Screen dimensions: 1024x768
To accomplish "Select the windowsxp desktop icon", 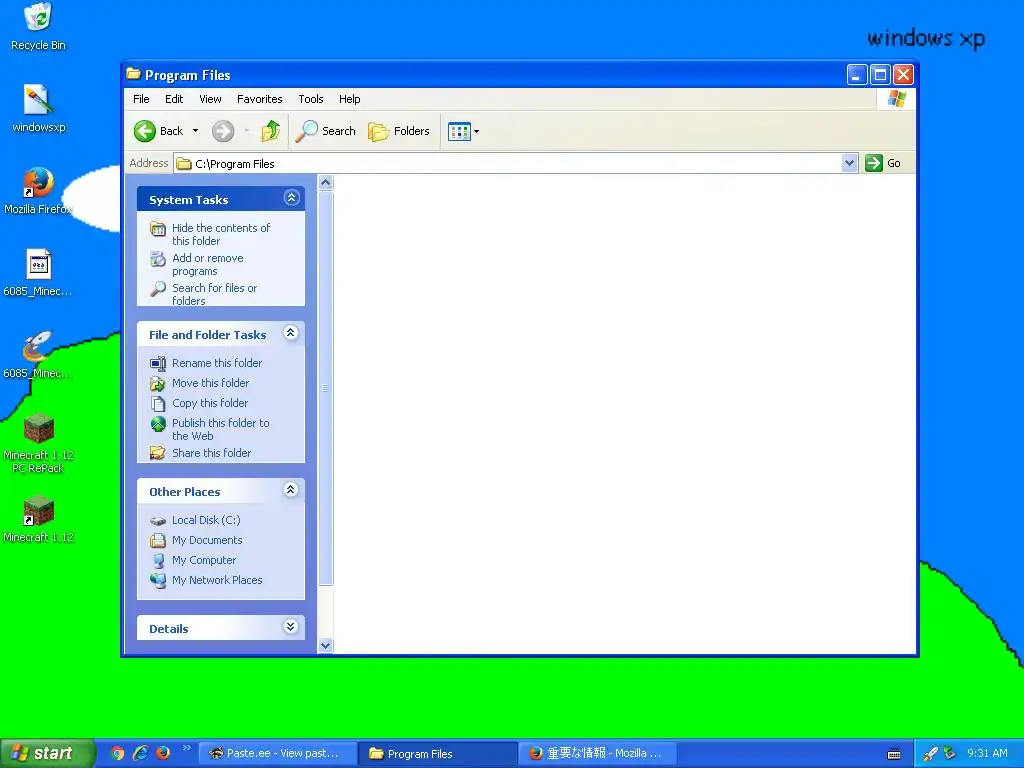I will tap(39, 109).
